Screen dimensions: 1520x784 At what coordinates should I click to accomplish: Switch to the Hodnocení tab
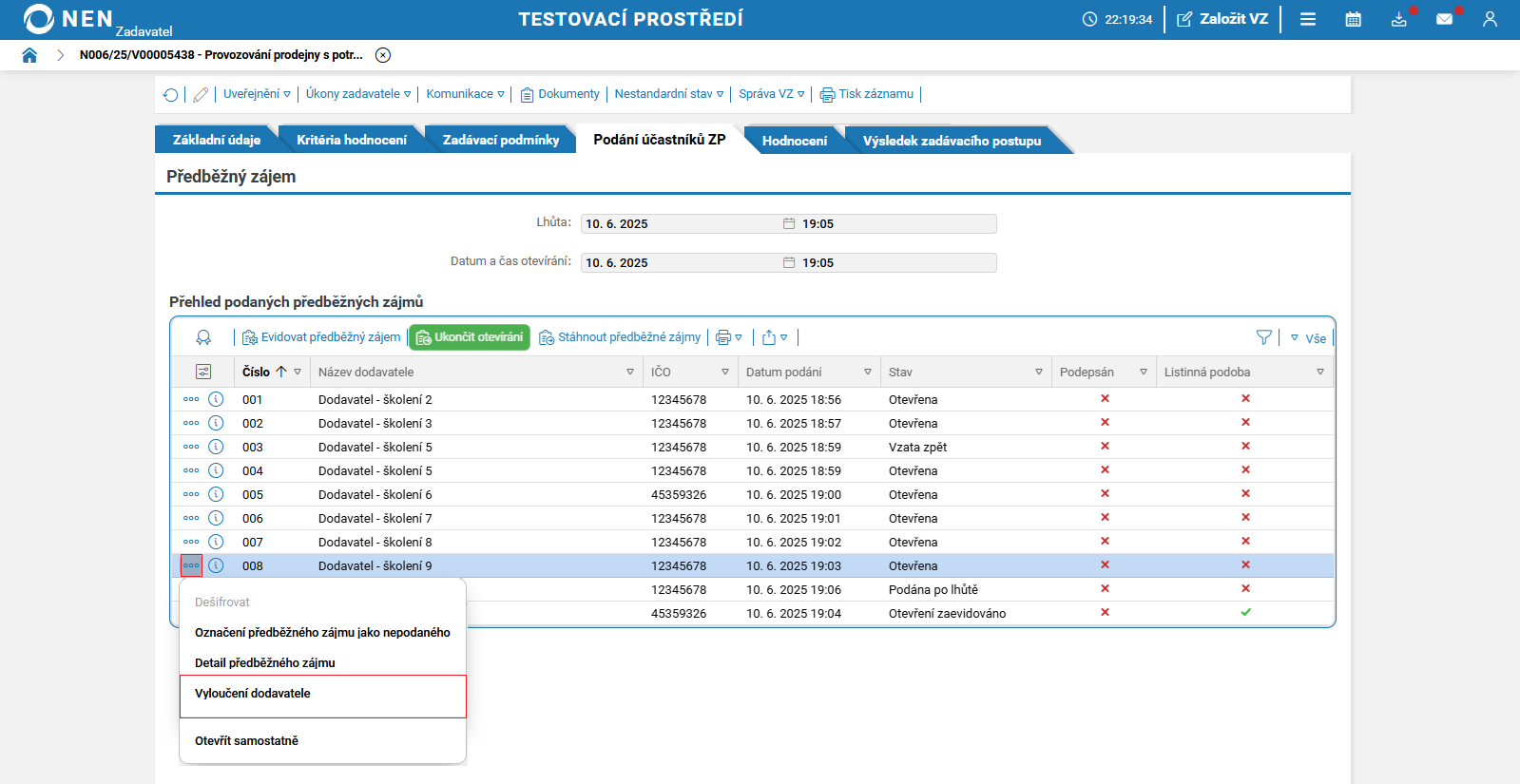tap(794, 141)
